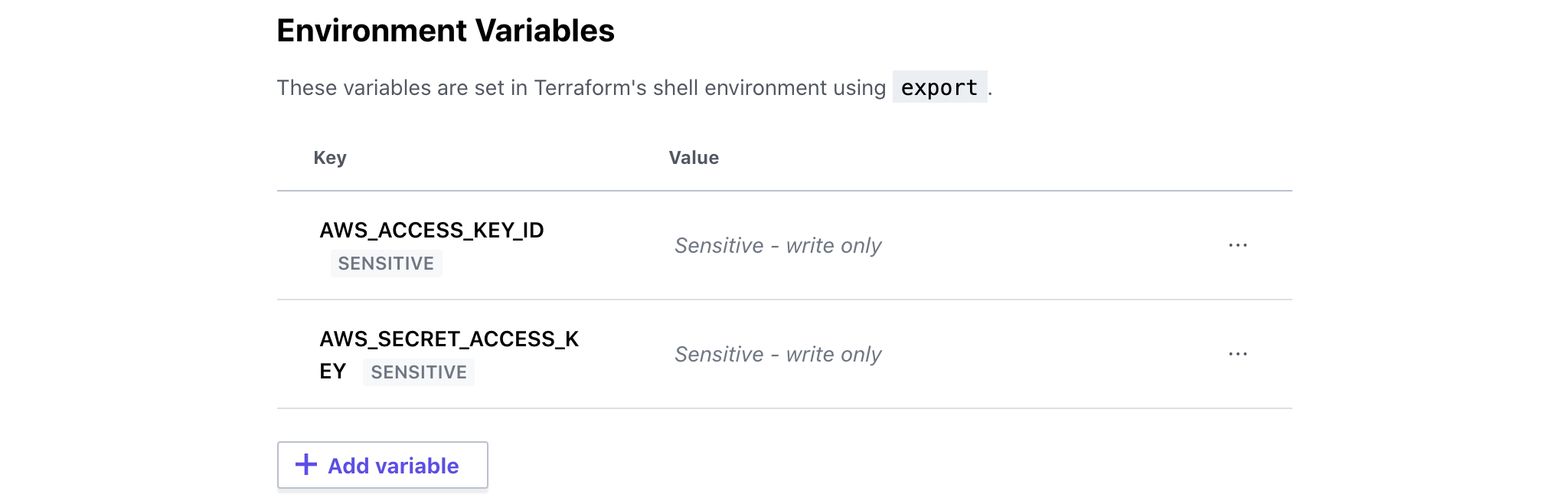Select the AWS_SECRET_ACCESS_K key name line
The width and height of the screenshot is (1568, 501).
point(449,339)
